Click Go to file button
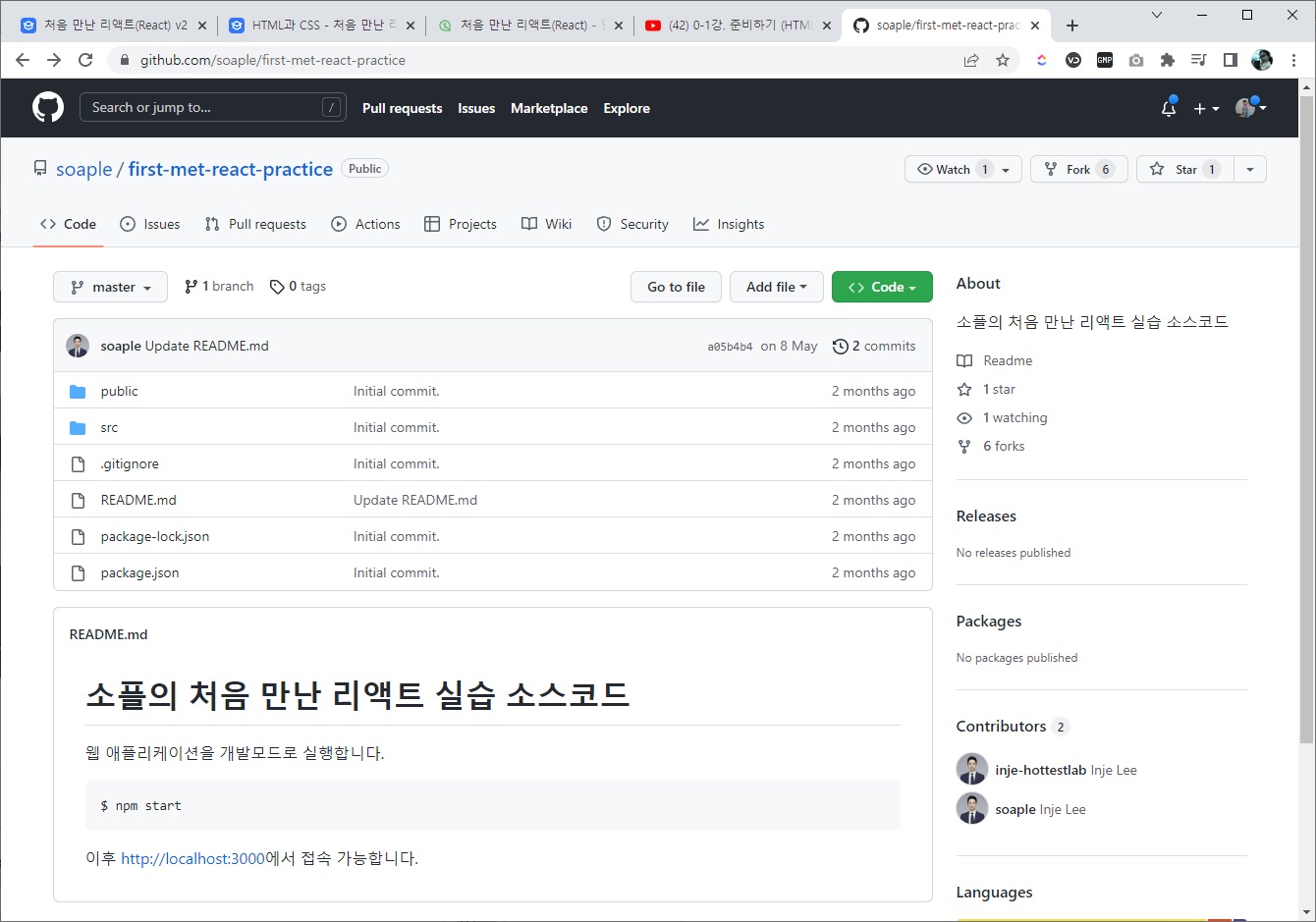 [676, 287]
